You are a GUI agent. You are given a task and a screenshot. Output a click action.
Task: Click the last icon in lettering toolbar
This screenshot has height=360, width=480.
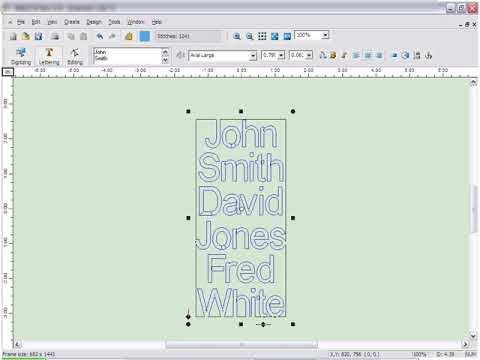click(429, 55)
